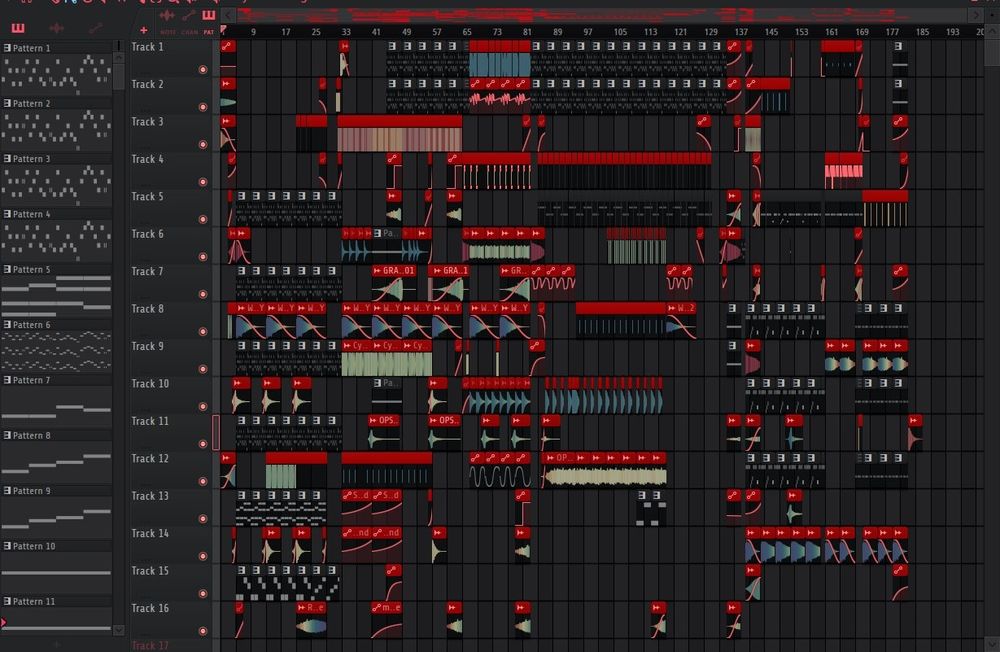This screenshot has width=1000, height=652.
Task: Mute Track 14 with its dot toggle
Action: point(203,556)
